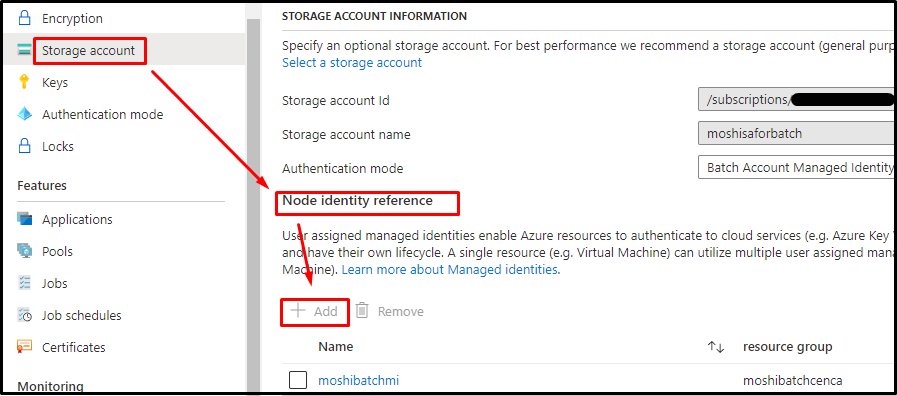This screenshot has height=396, width=897.
Task: Sort identities by Name column arrows
Action: (716, 347)
